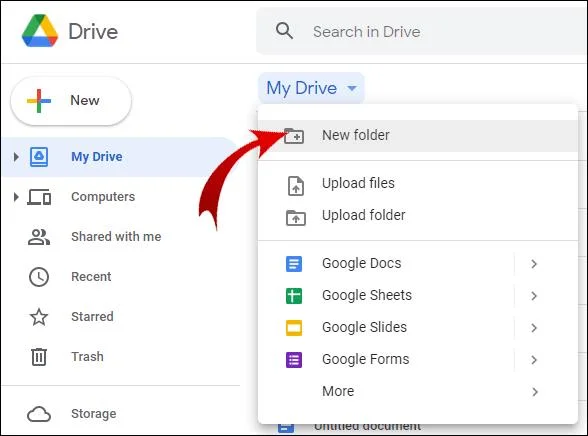Viewport: 588px width, 436px height.
Task: Click the Starred star icon
Action: click(x=39, y=317)
